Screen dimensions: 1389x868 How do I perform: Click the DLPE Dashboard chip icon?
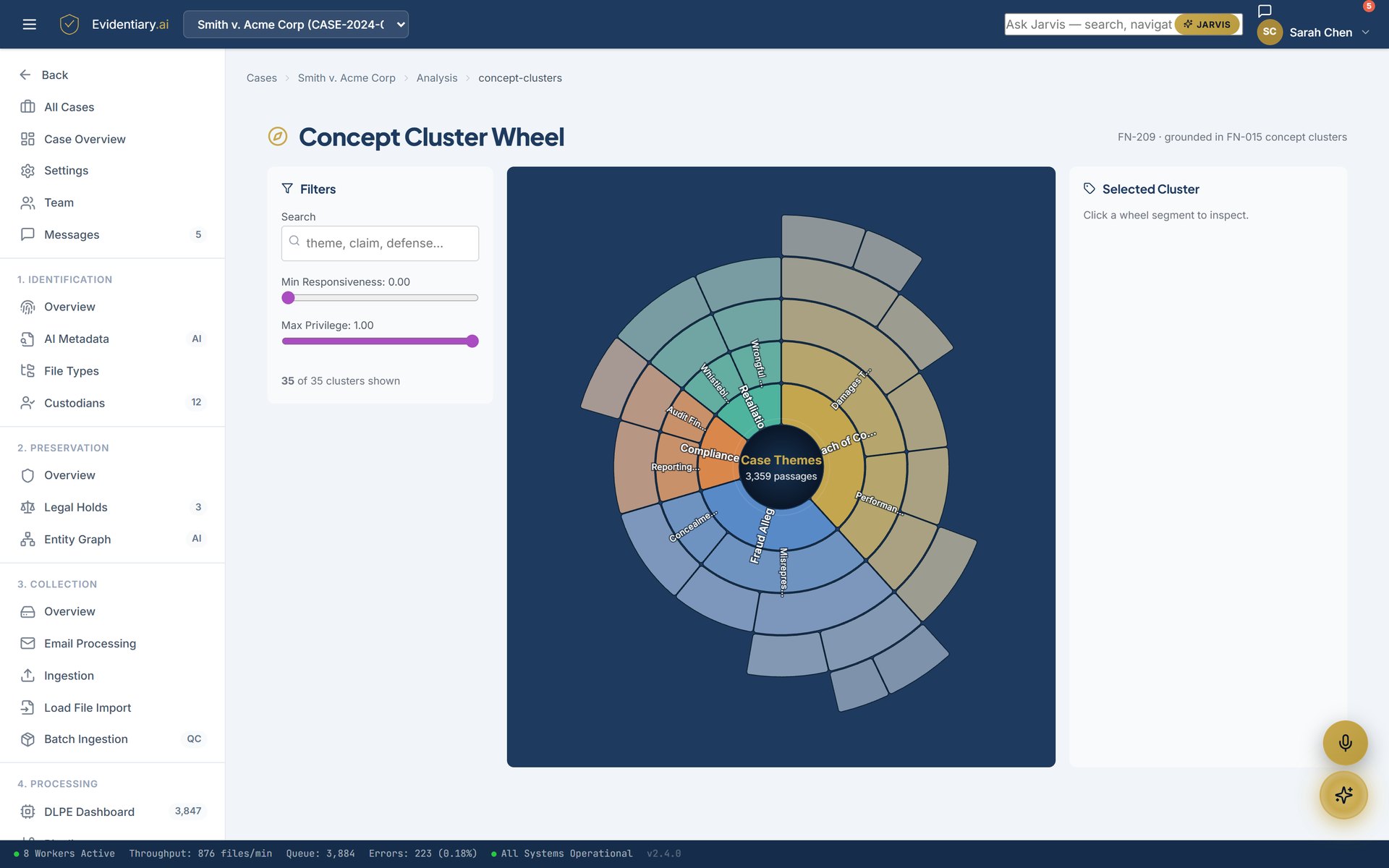coord(27,812)
